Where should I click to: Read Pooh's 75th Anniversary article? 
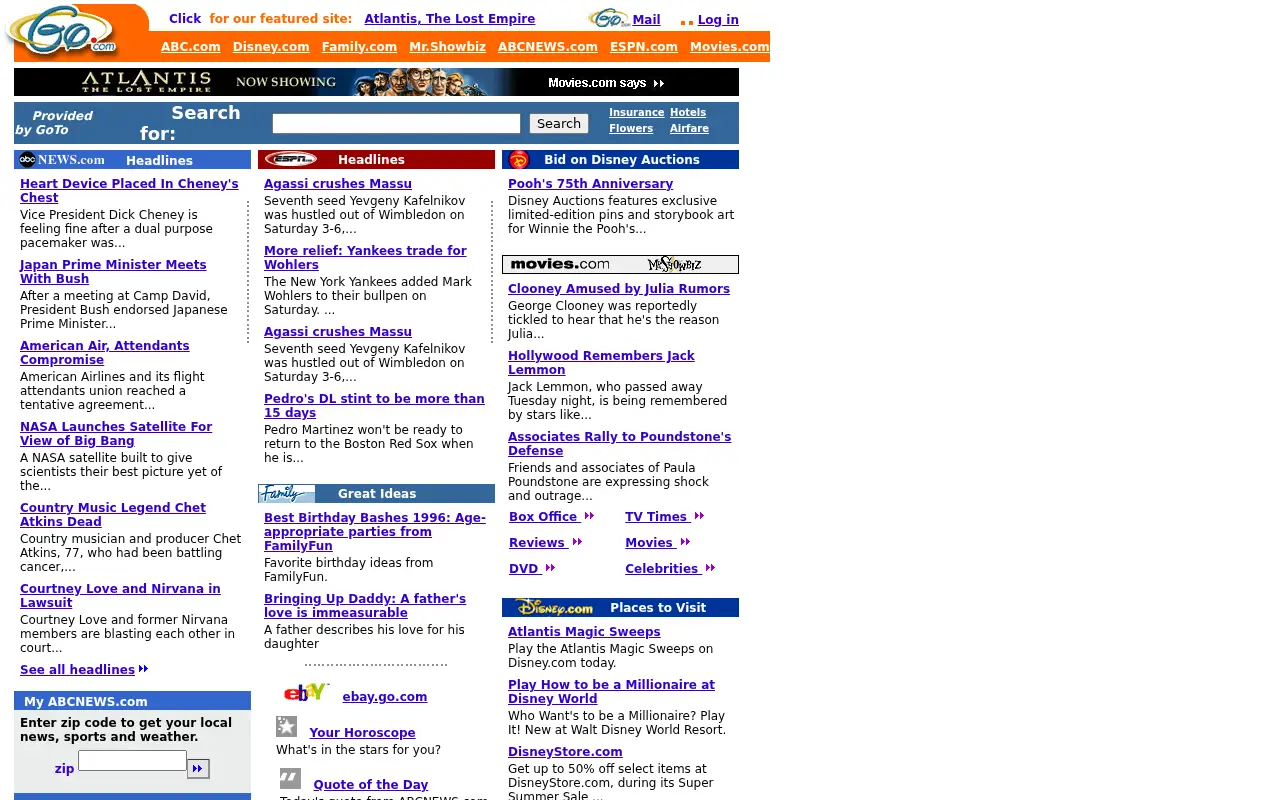click(x=590, y=184)
